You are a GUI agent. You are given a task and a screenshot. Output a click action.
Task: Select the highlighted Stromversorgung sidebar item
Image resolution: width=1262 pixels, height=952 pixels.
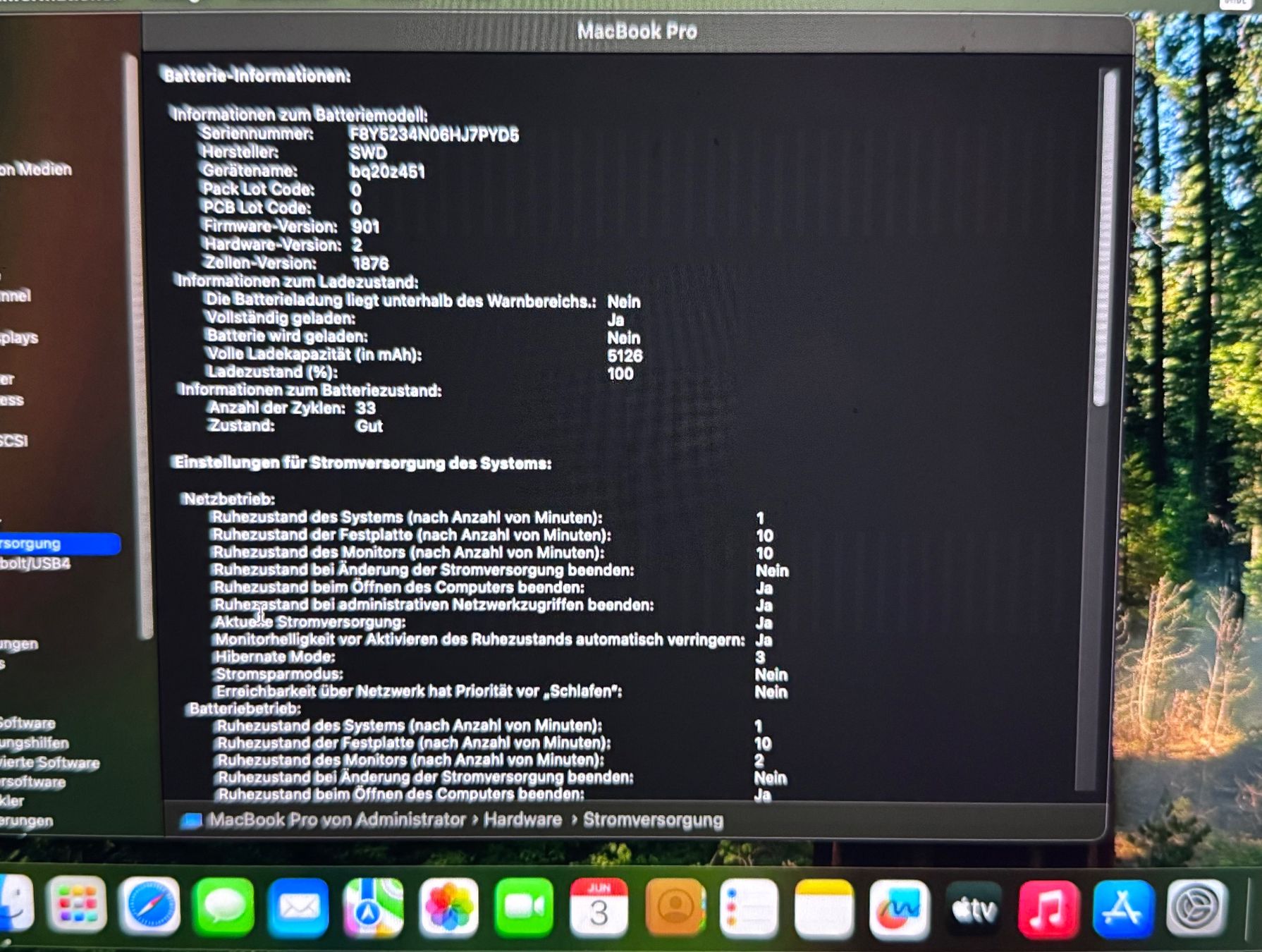(59, 544)
